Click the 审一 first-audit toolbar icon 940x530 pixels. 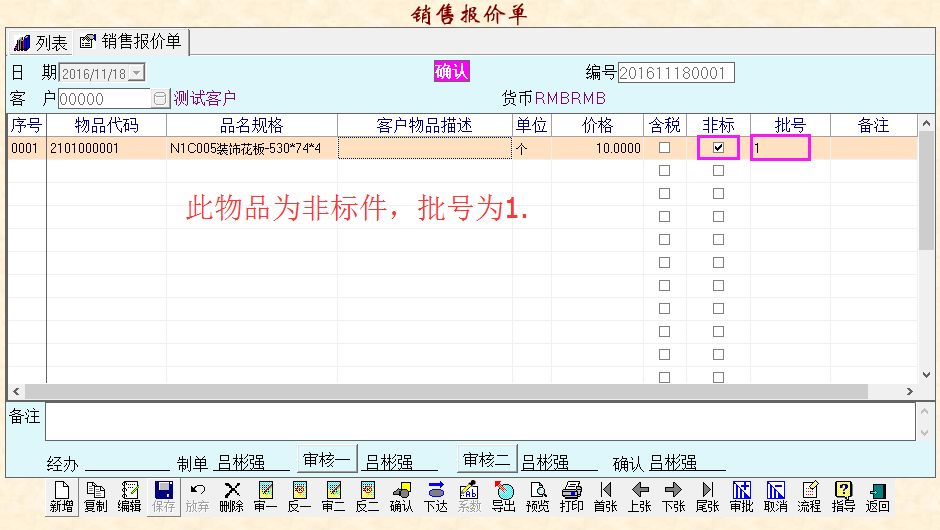coord(265,496)
